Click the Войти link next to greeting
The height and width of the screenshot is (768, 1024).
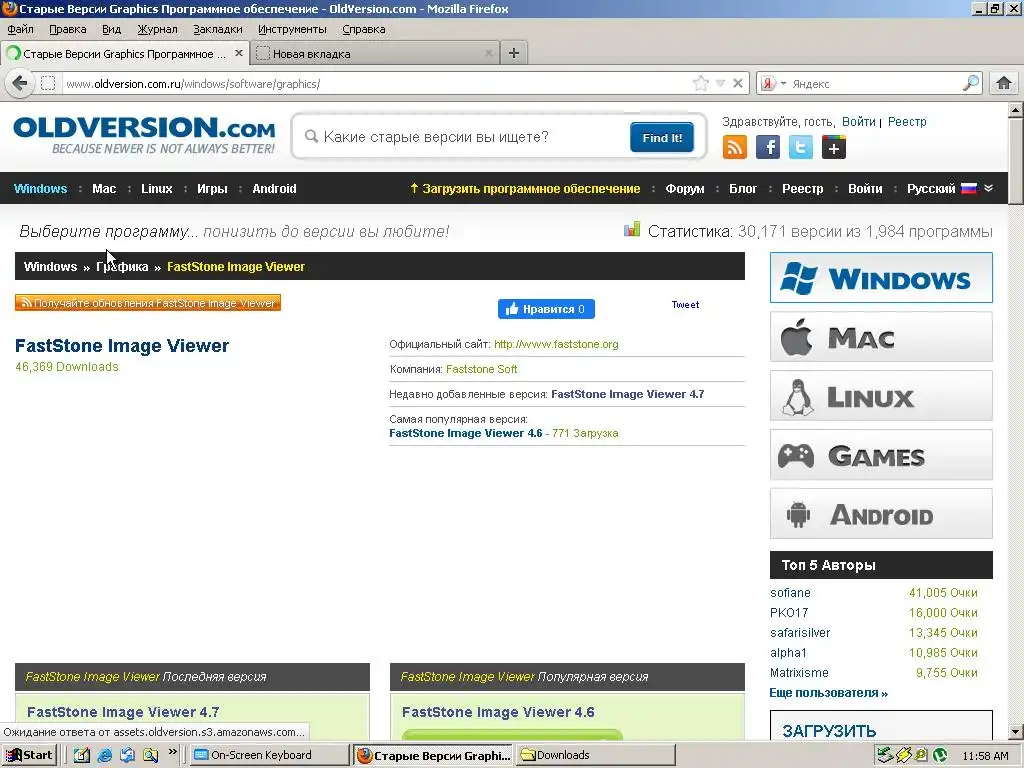click(858, 122)
